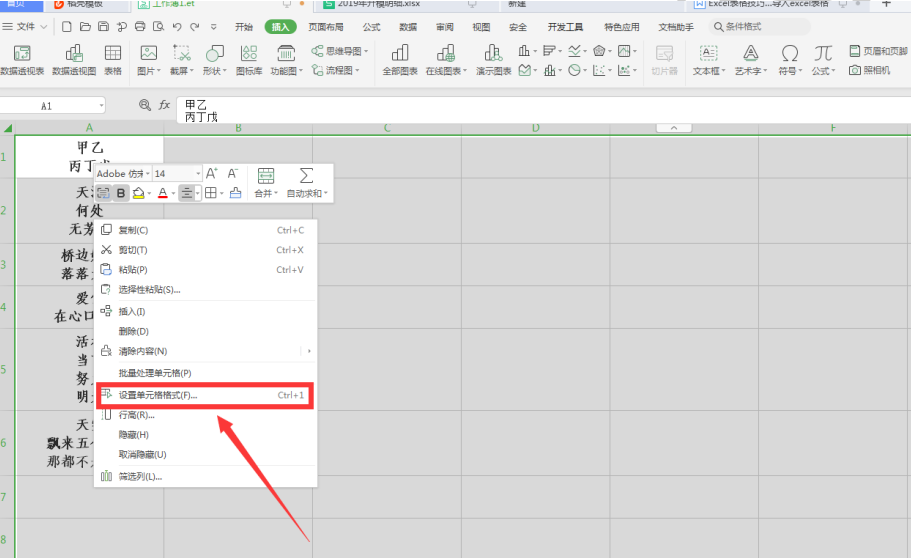911x558 pixels.
Task: Expand 清除内容(N) submenu arrow
Action: pos(309,351)
